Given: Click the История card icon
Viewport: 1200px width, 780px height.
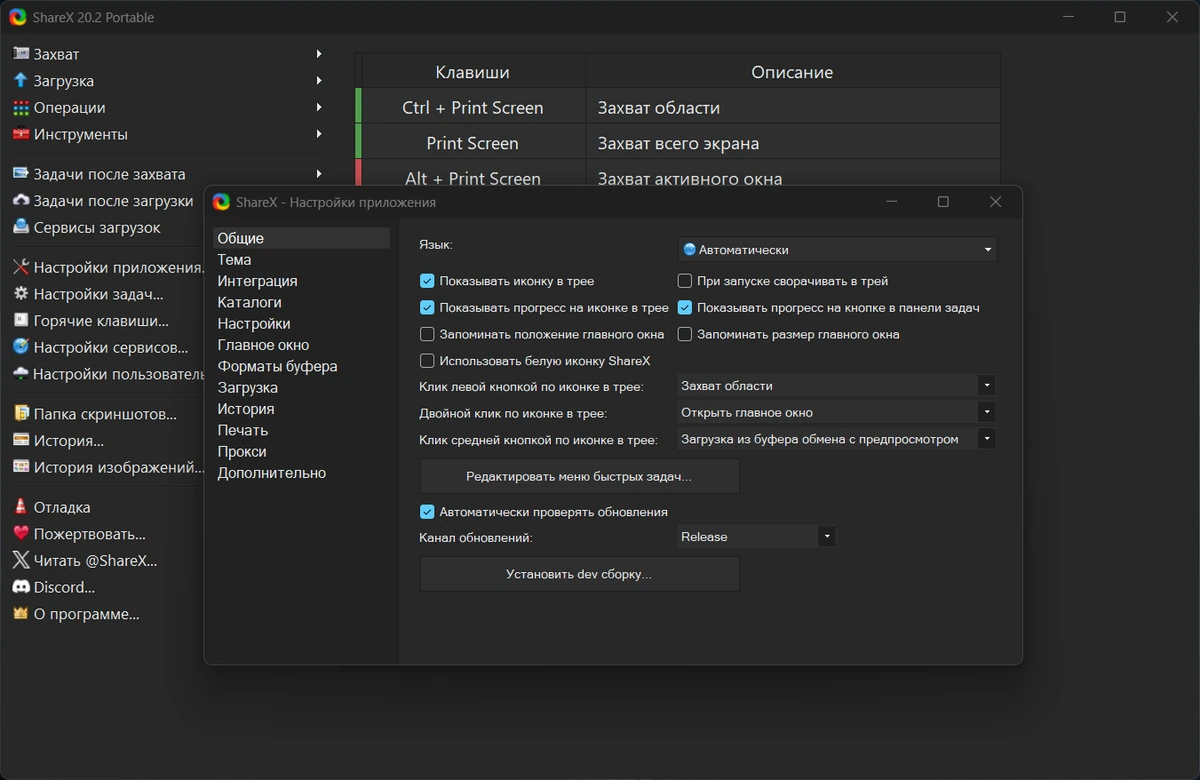Looking at the screenshot, I should [x=20, y=440].
